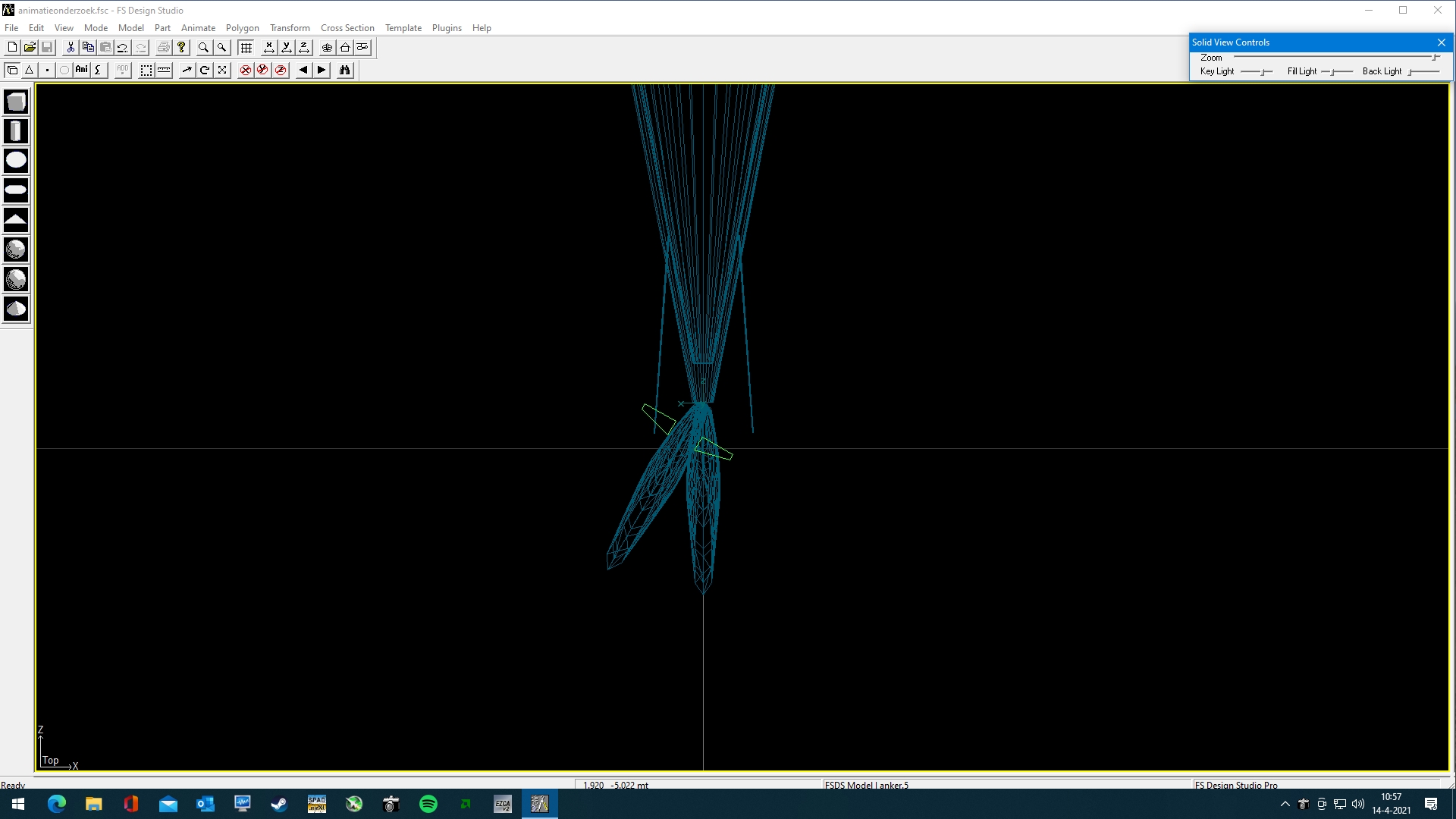
Task: Open the Animate menu
Action: pyautogui.click(x=198, y=28)
